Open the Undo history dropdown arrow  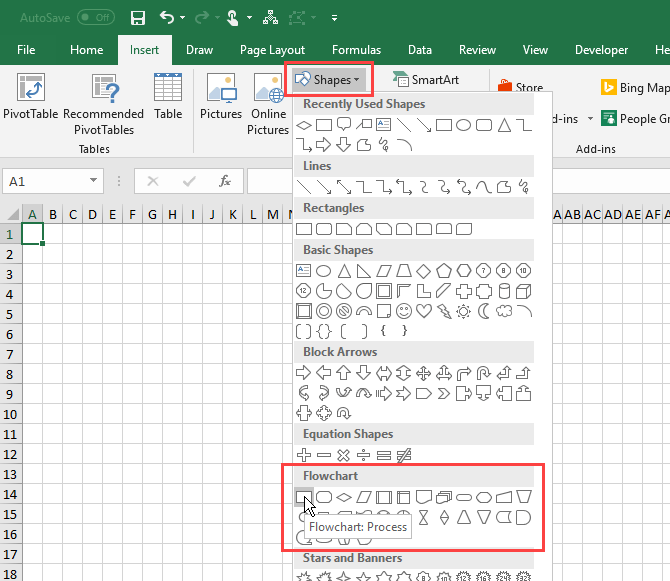tap(183, 17)
